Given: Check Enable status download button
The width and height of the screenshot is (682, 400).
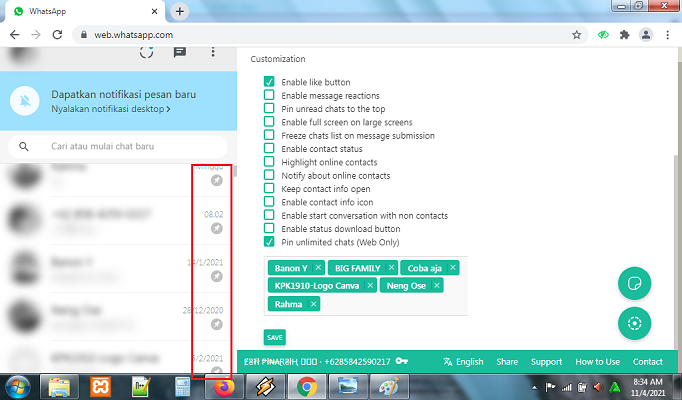Looking at the screenshot, I should pyautogui.click(x=269, y=228).
